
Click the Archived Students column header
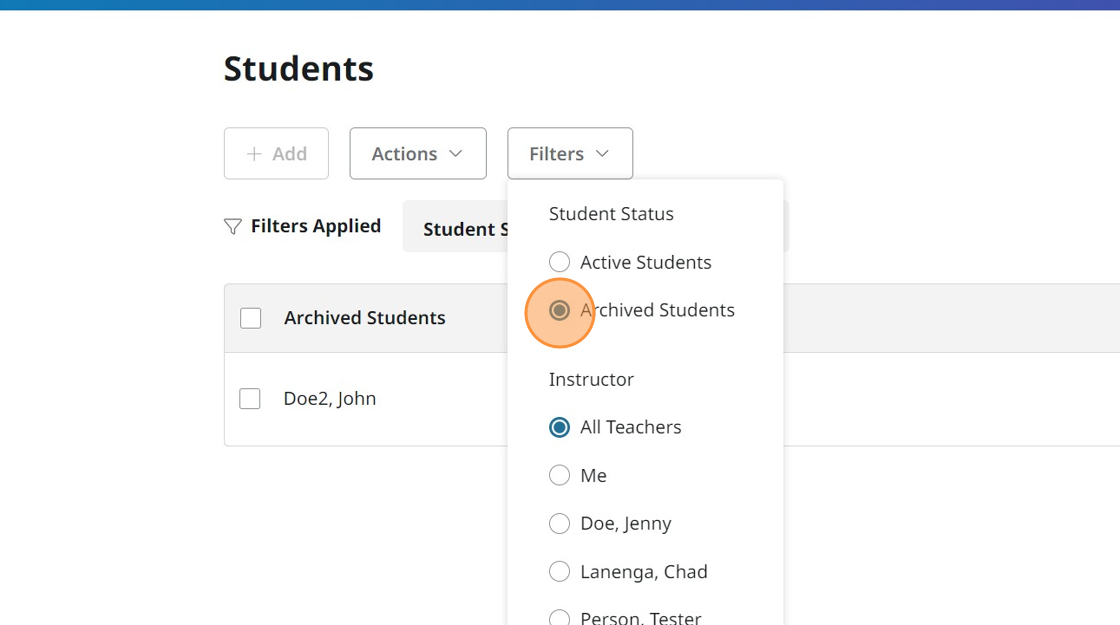coord(364,318)
